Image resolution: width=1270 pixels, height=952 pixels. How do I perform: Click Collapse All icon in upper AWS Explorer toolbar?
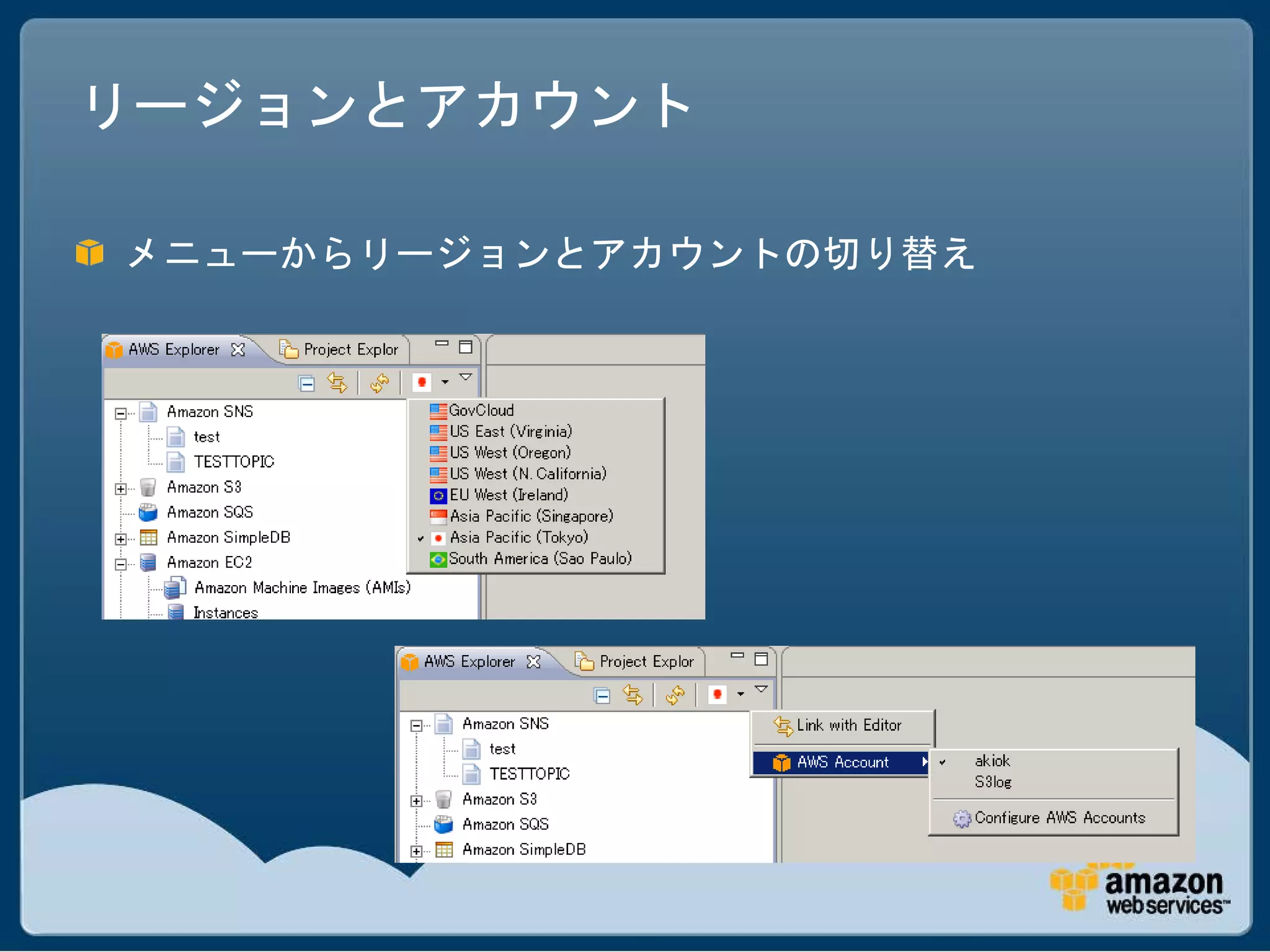point(306,384)
